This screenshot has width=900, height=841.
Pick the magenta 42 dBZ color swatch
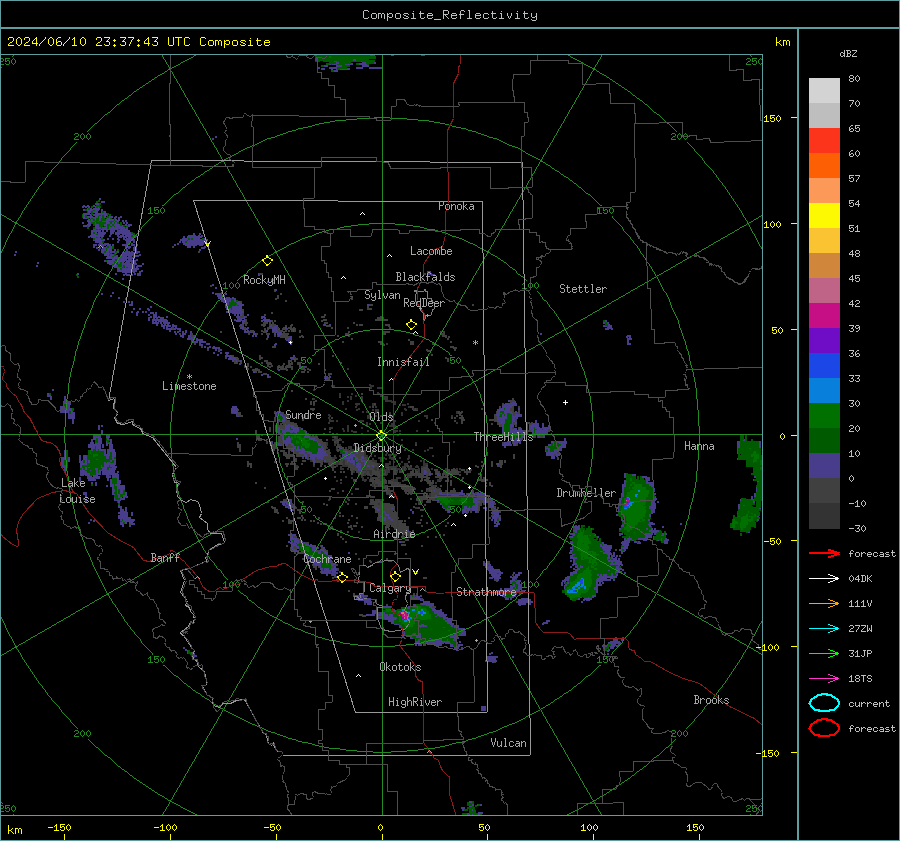pyautogui.click(x=824, y=316)
